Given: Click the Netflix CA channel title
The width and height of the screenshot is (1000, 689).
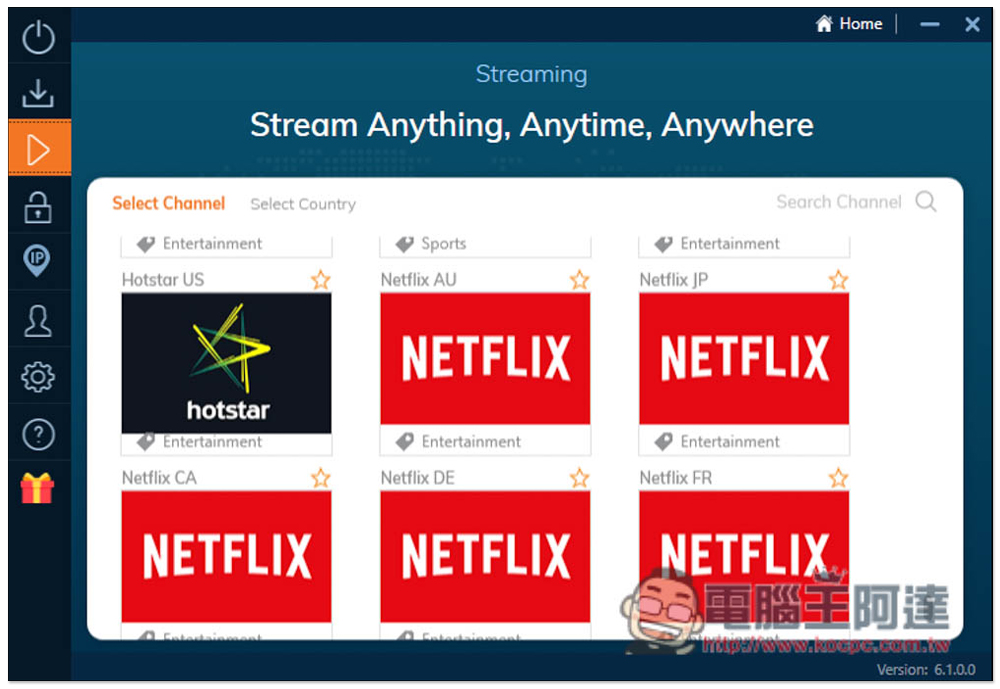Looking at the screenshot, I should pyautogui.click(x=159, y=478).
